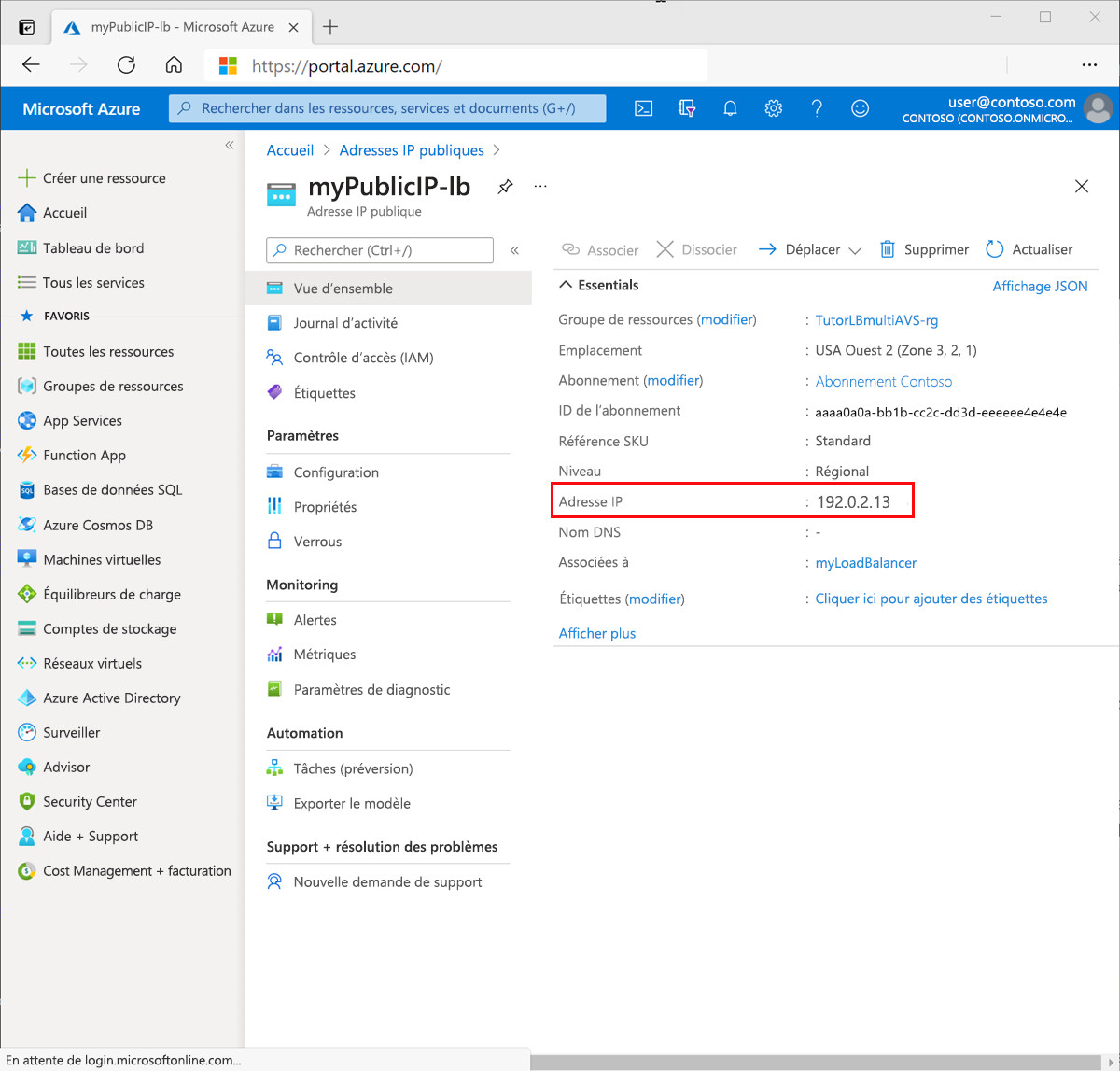Open the help question mark icon
This screenshot has height=1071, width=1120.
pos(817,108)
